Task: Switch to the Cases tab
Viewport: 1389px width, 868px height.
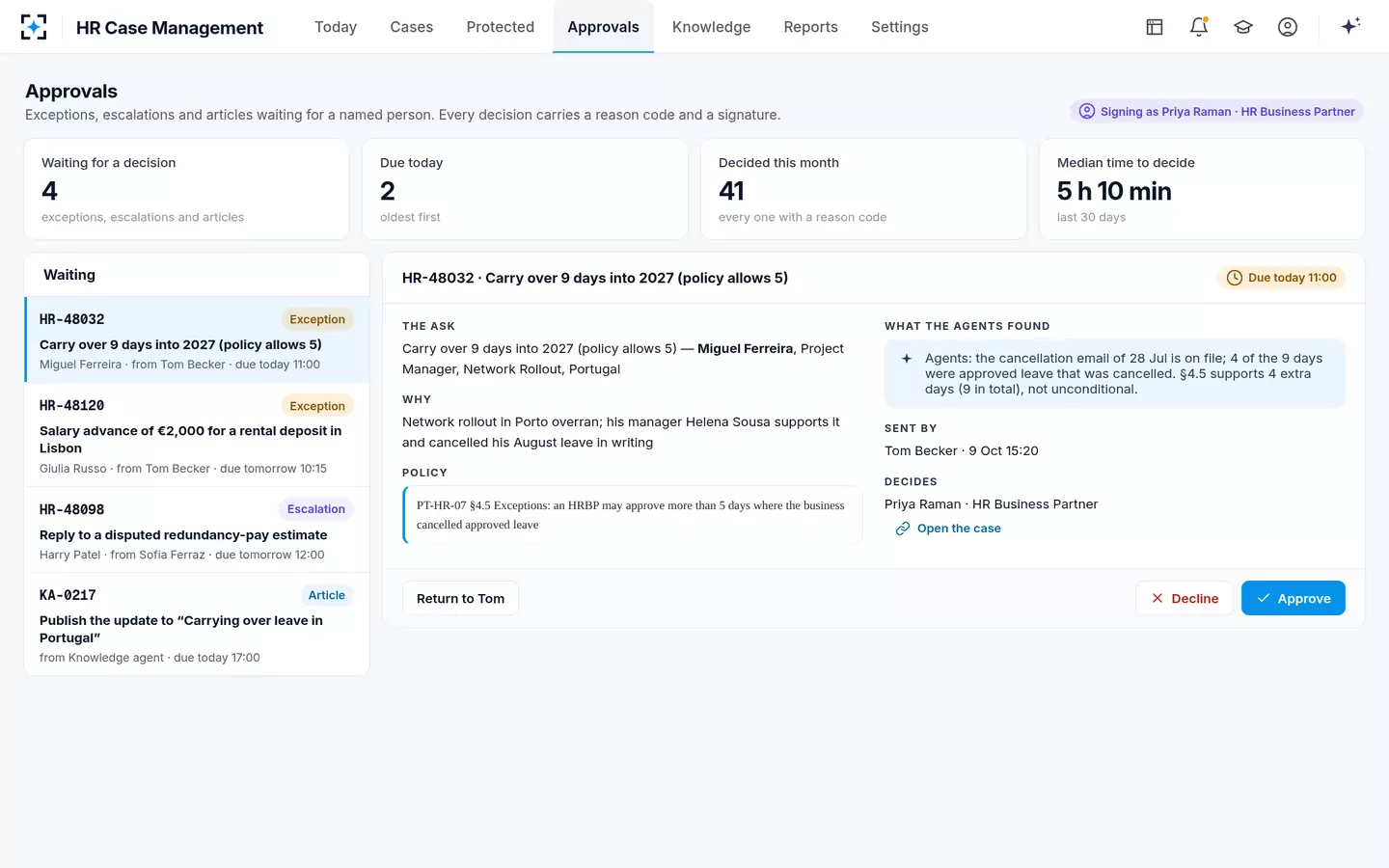Action: [412, 27]
